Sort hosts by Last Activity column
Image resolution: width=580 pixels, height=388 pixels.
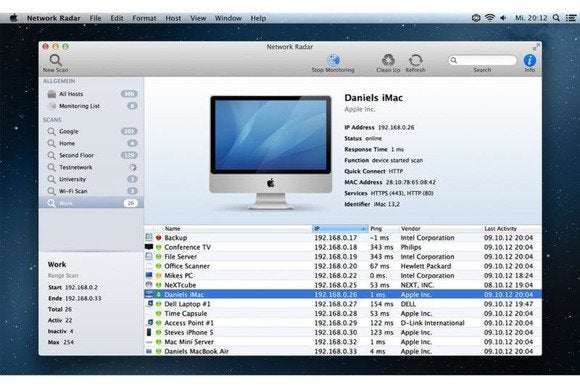512,229
